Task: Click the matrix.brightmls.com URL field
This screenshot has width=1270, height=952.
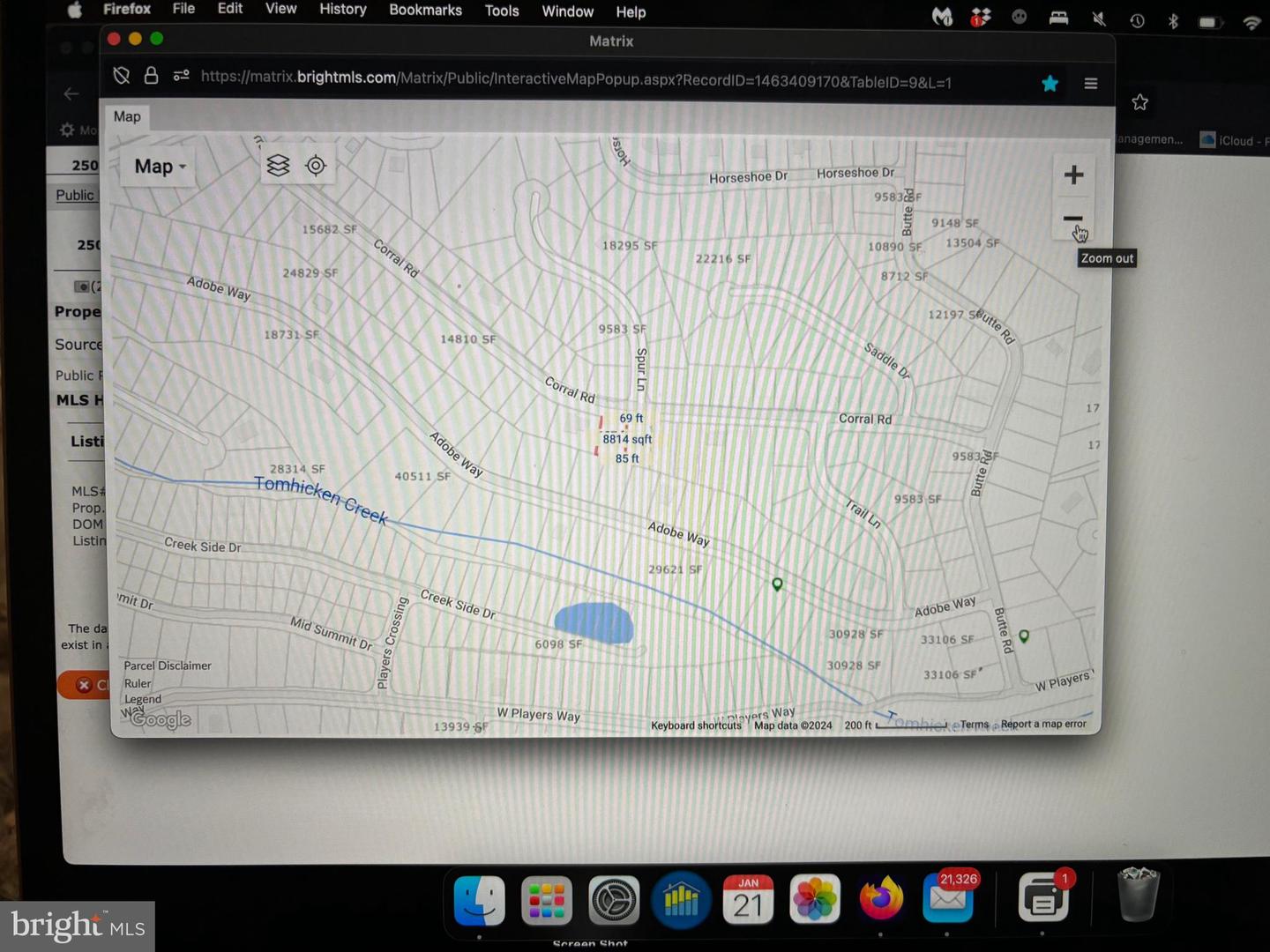Action: 576,79
